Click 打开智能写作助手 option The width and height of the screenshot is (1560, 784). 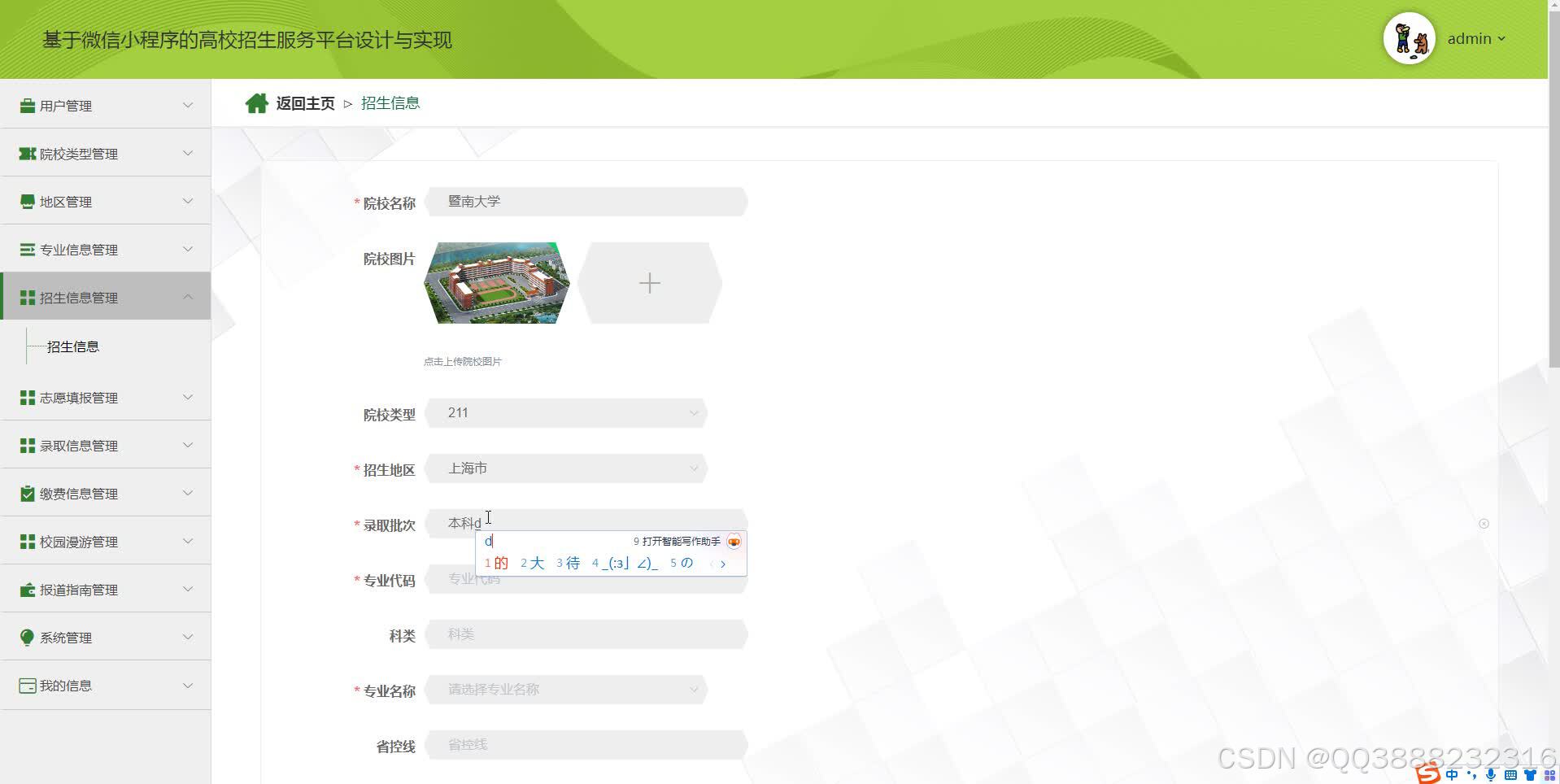pyautogui.click(x=677, y=542)
